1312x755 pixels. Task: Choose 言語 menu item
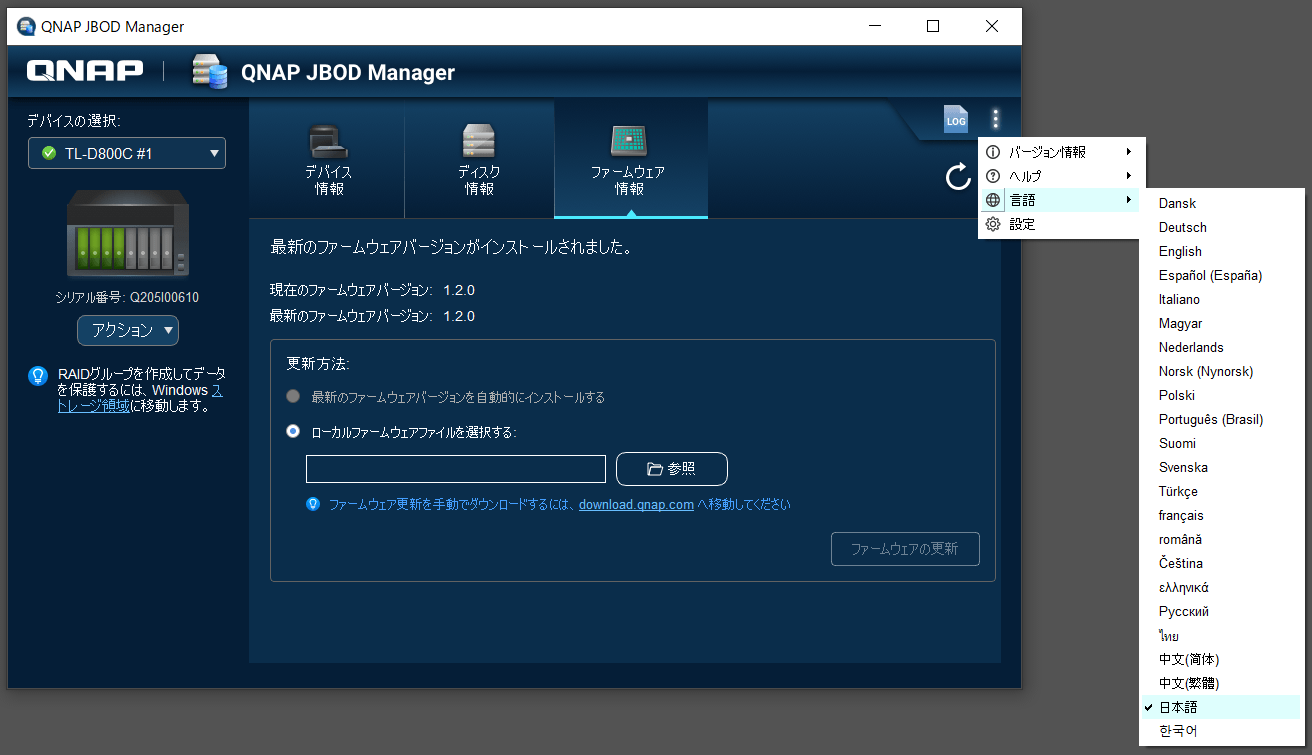pyautogui.click(x=1061, y=200)
